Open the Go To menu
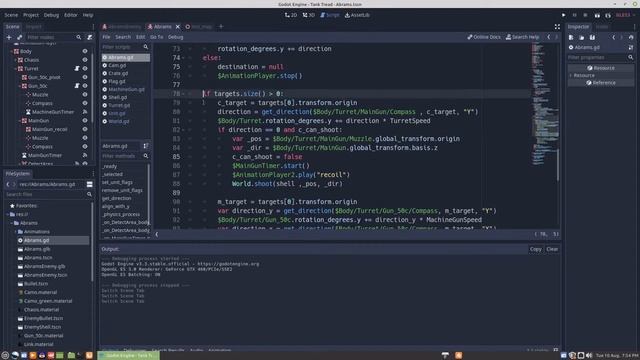This screenshot has height=360, width=640. (156, 37)
